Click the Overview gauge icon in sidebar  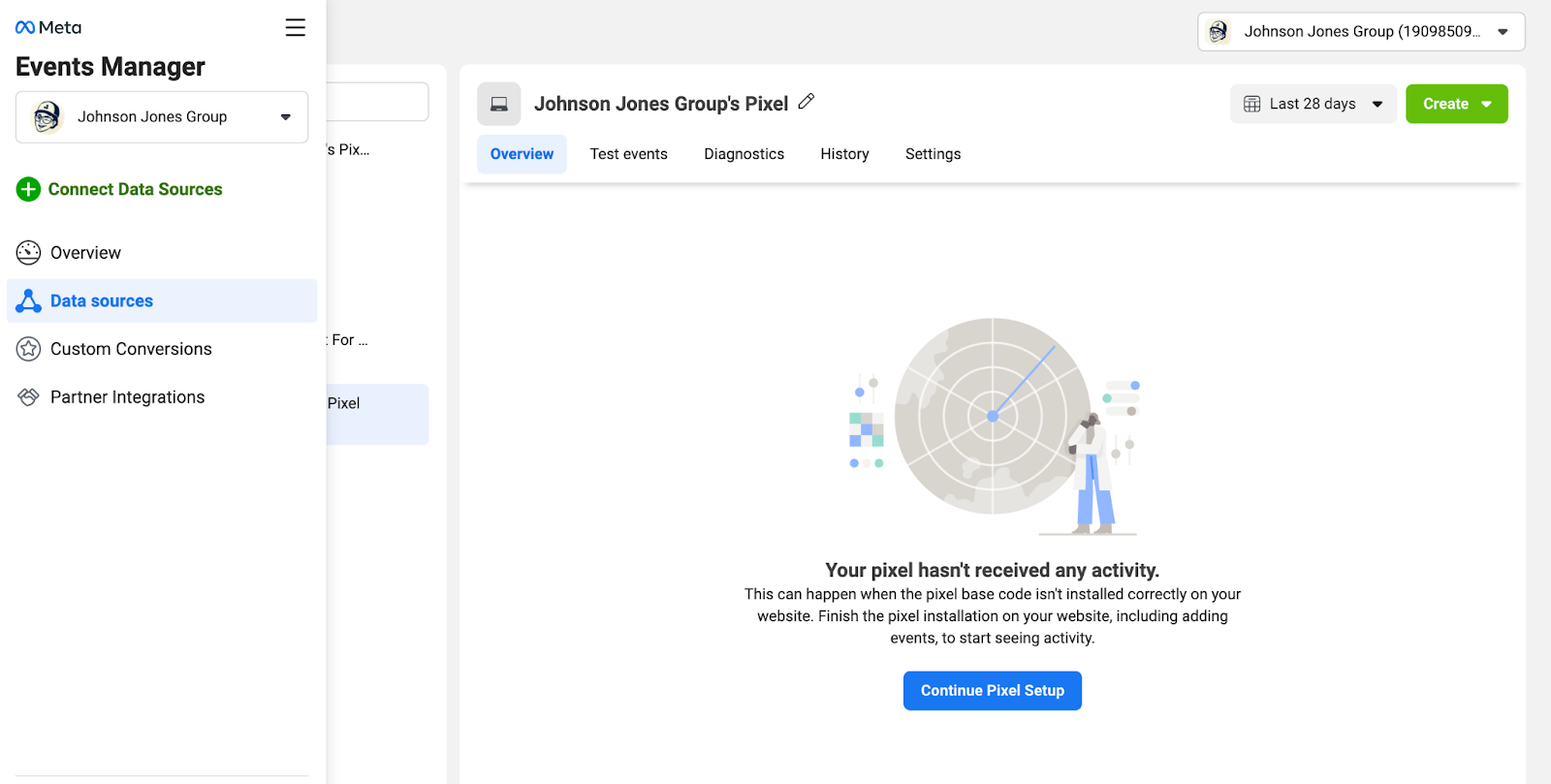point(28,253)
